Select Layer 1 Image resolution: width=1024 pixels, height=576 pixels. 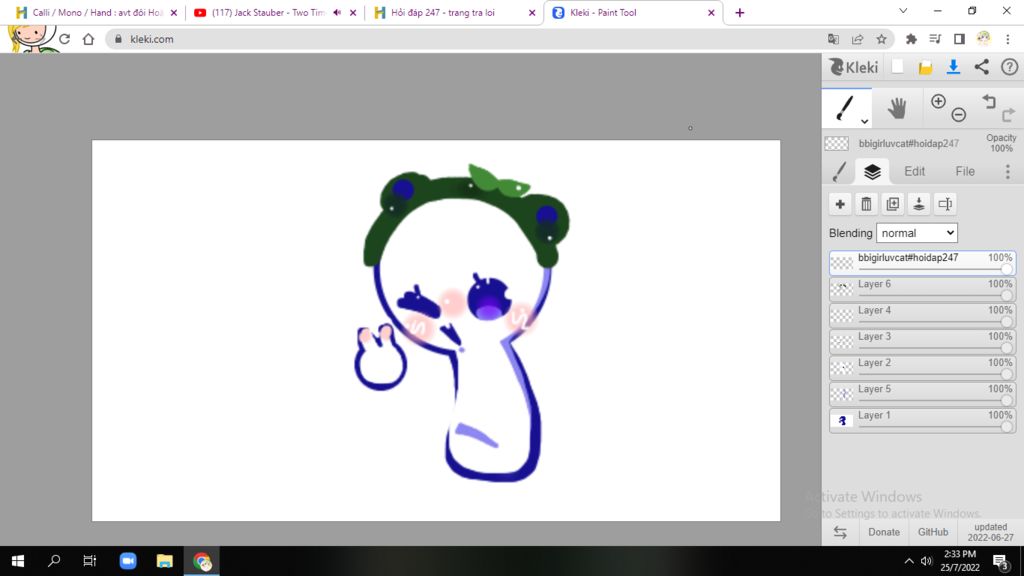pyautogui.click(x=922, y=419)
